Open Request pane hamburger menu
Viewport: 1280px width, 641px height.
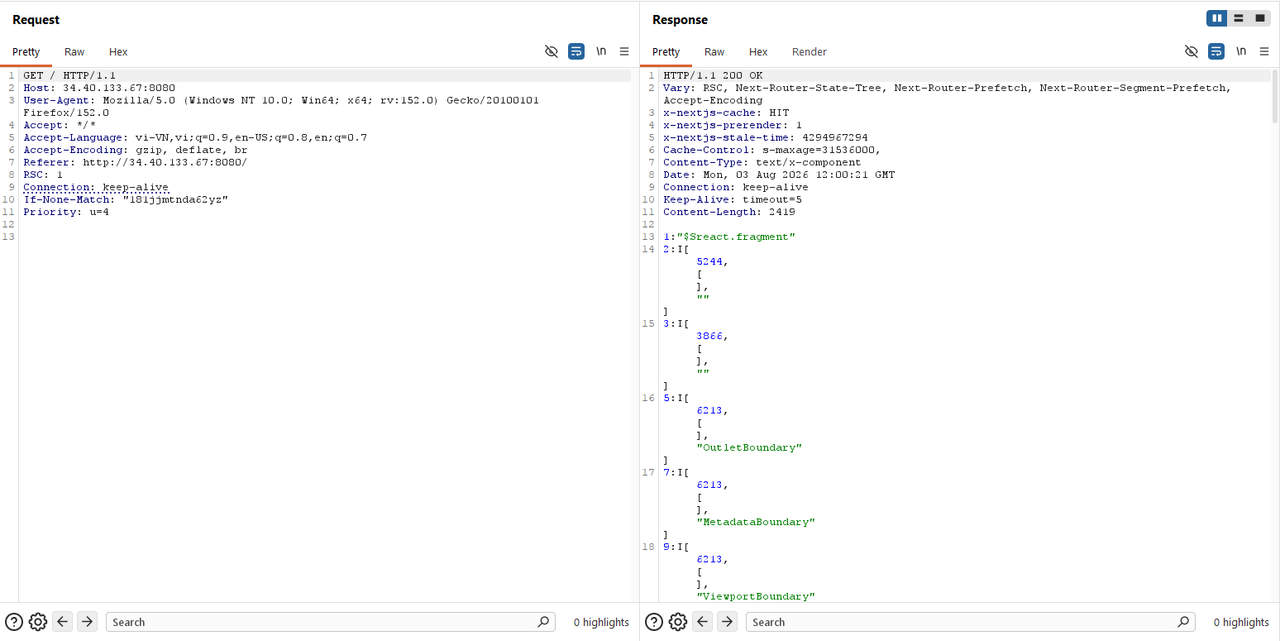click(x=624, y=51)
